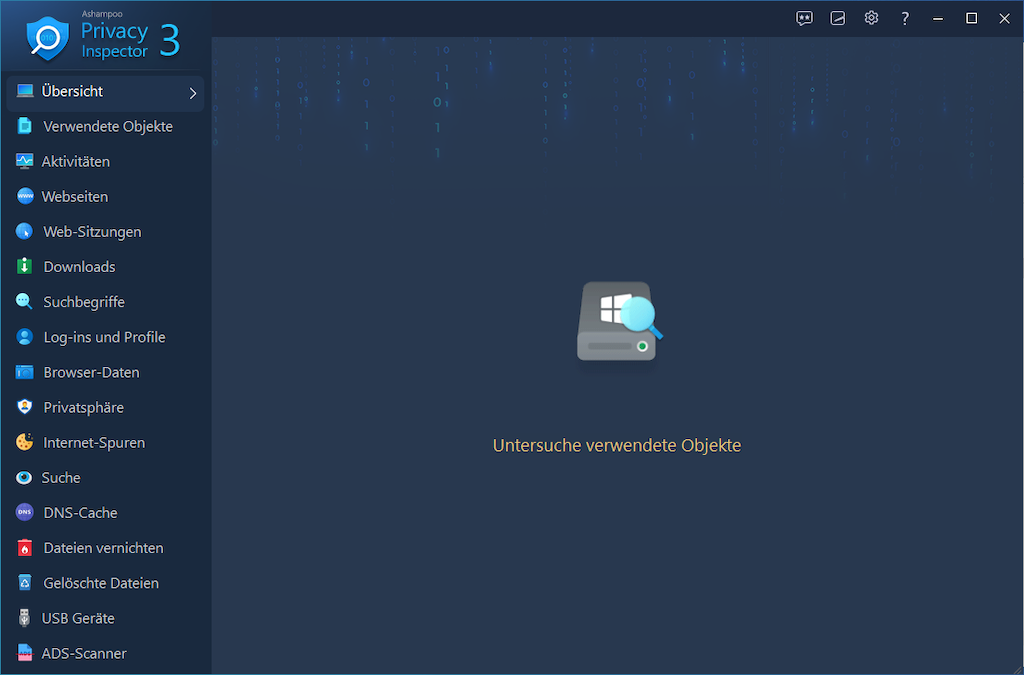1024x675 pixels.
Task: Open the Aktivitäten section
Action: tap(75, 162)
